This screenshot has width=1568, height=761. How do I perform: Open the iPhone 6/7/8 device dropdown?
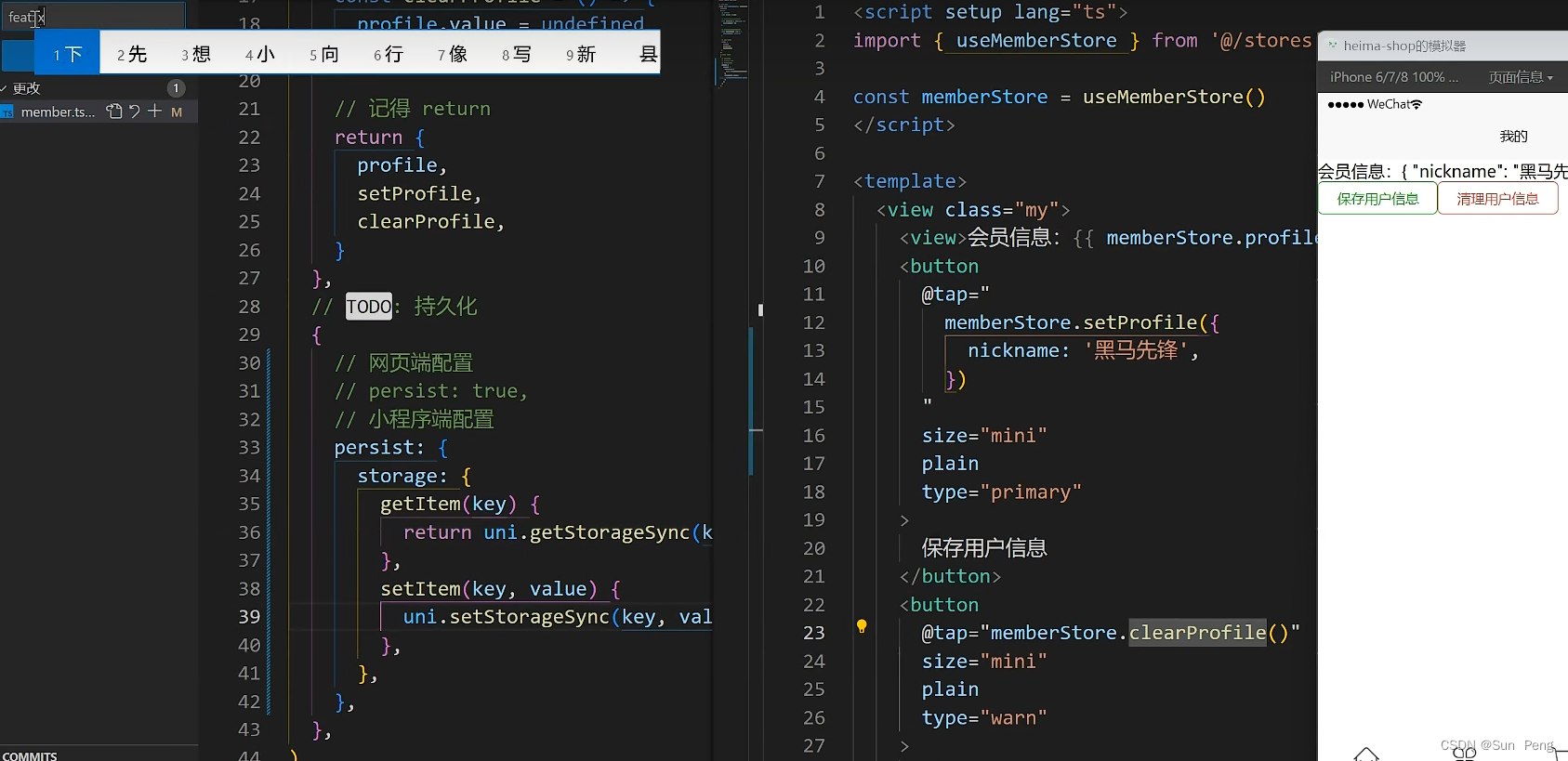pyautogui.click(x=1393, y=77)
